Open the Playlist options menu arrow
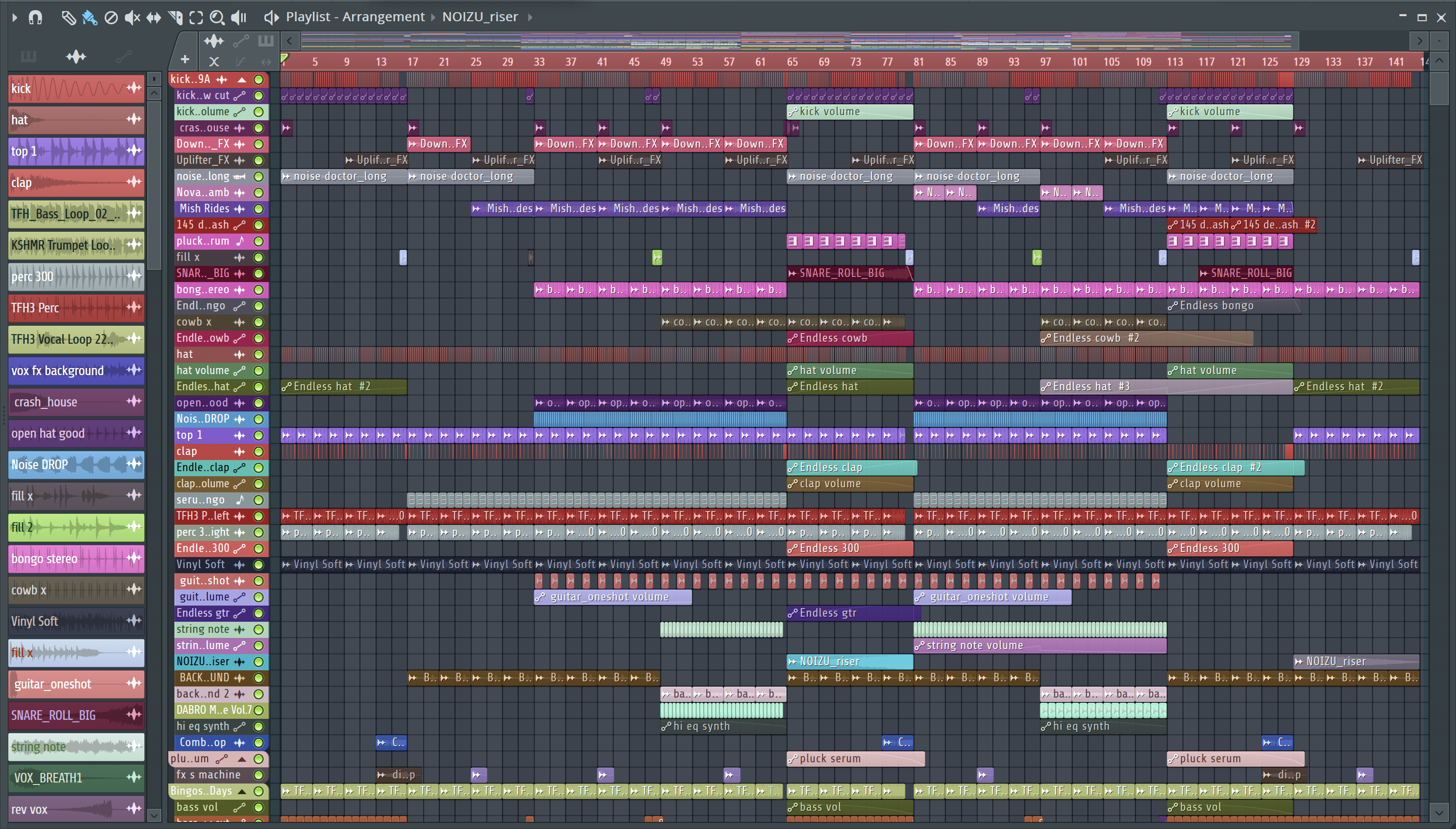Image resolution: width=1456 pixels, height=829 pixels. [14, 17]
